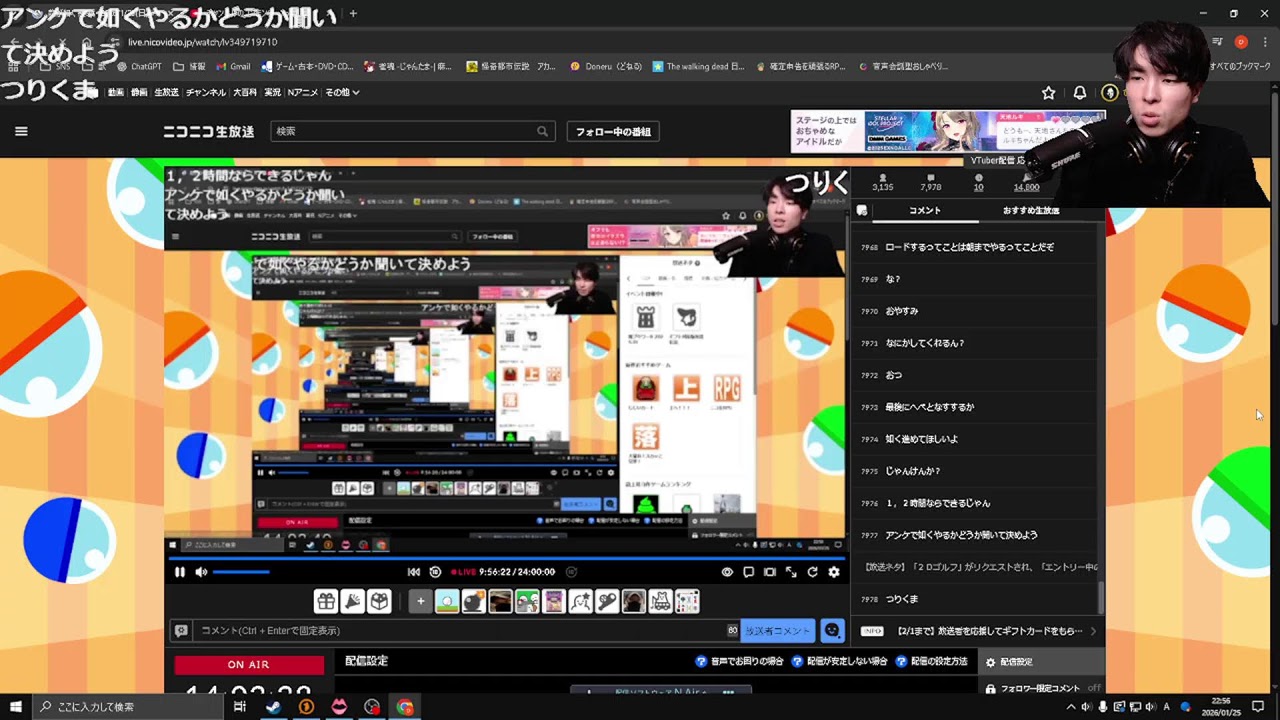
Task: Open Chrome from the taskbar
Action: tap(405, 707)
